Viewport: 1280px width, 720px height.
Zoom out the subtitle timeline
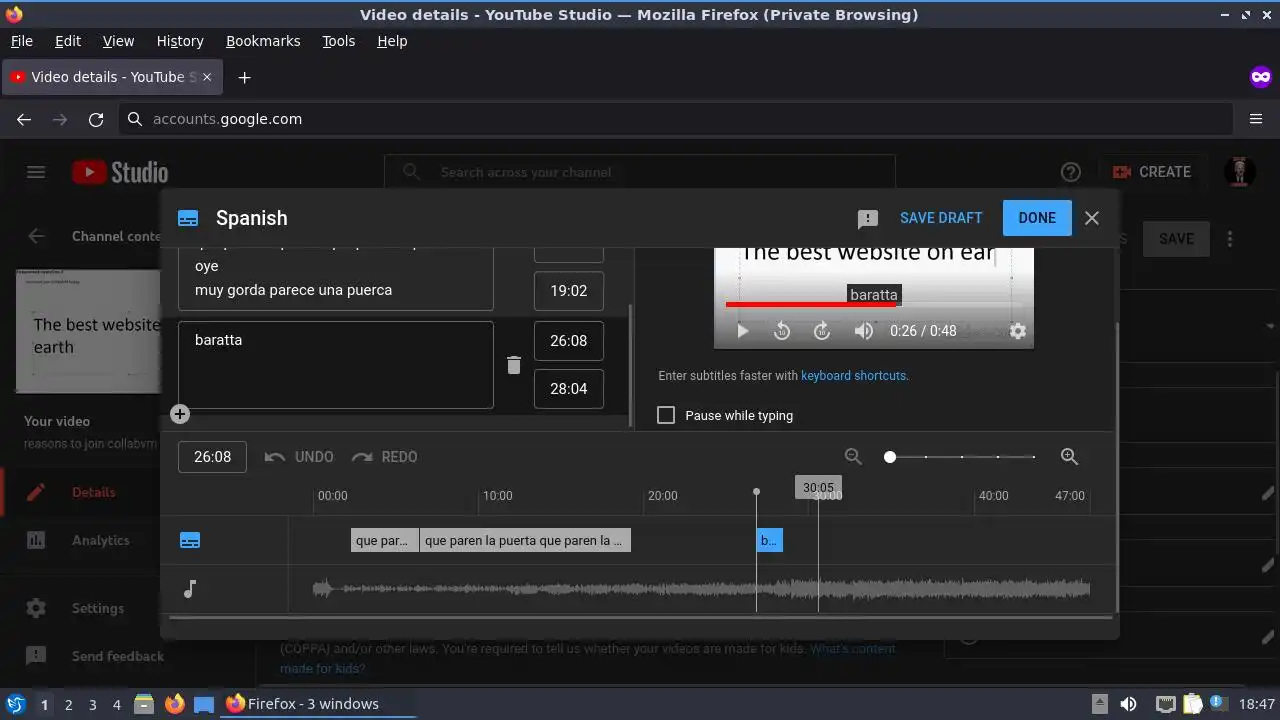853,457
